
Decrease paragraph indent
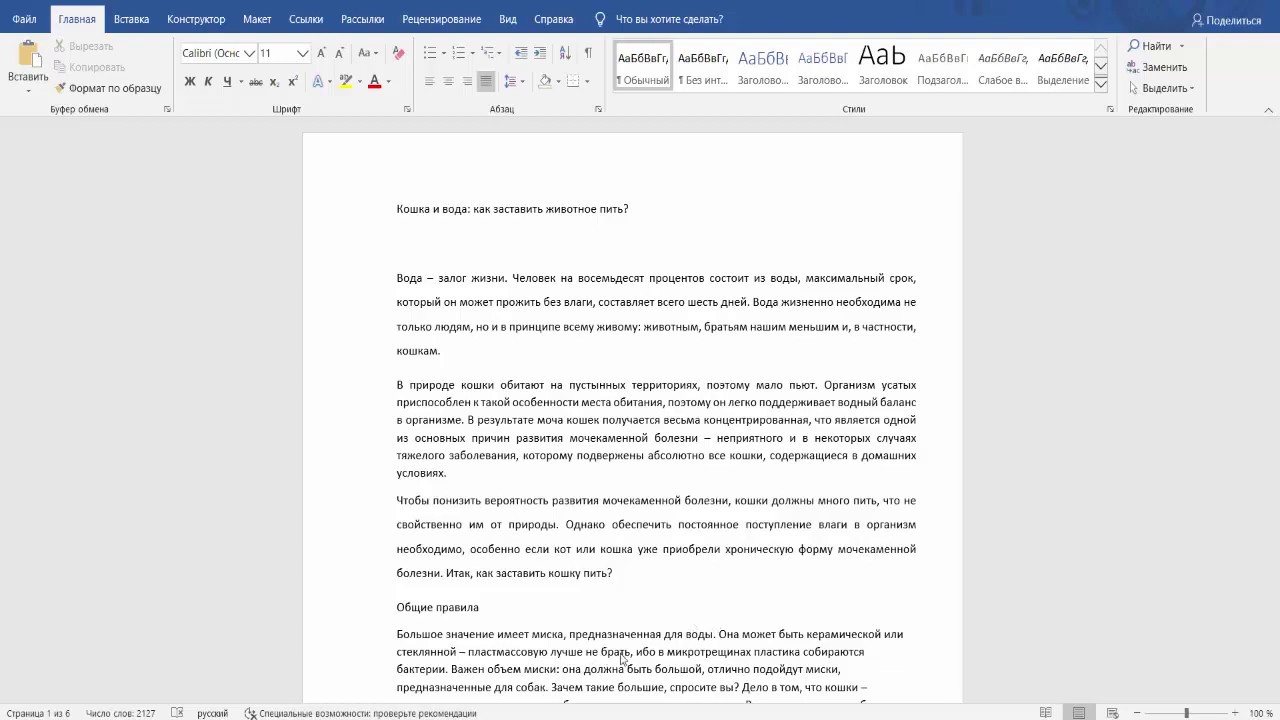pos(521,53)
